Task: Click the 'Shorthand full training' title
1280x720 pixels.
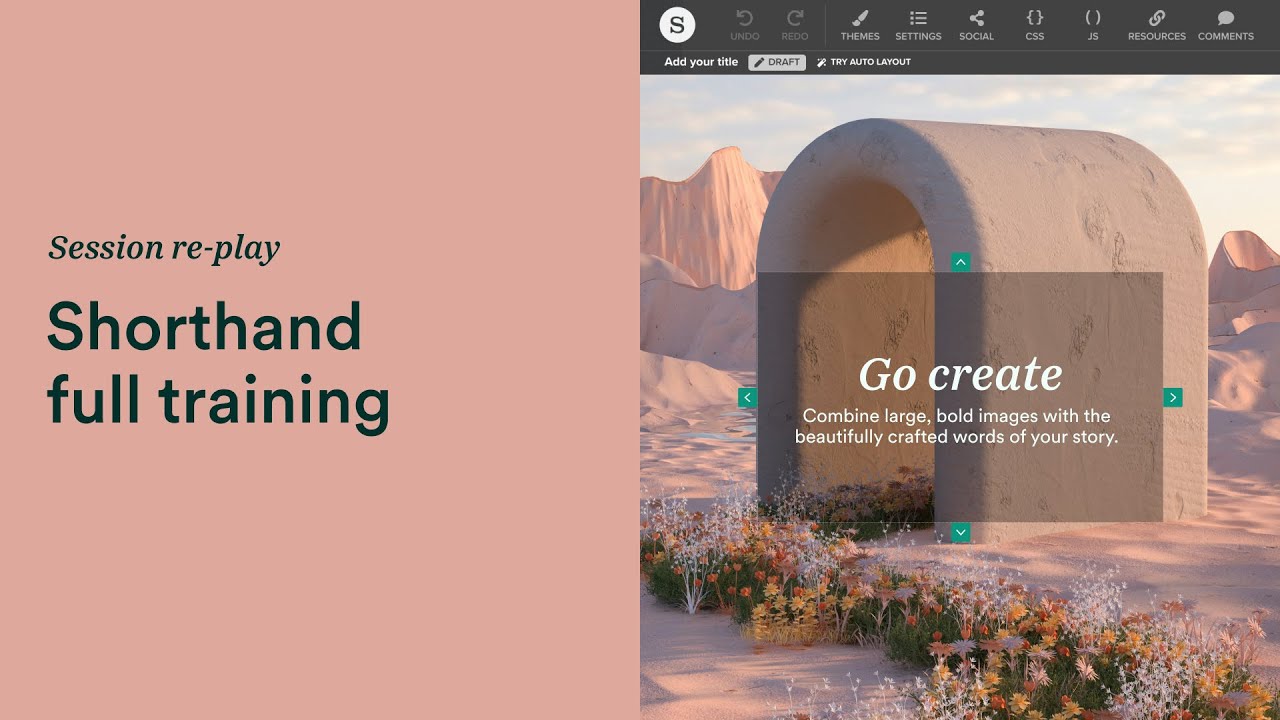Action: click(218, 365)
